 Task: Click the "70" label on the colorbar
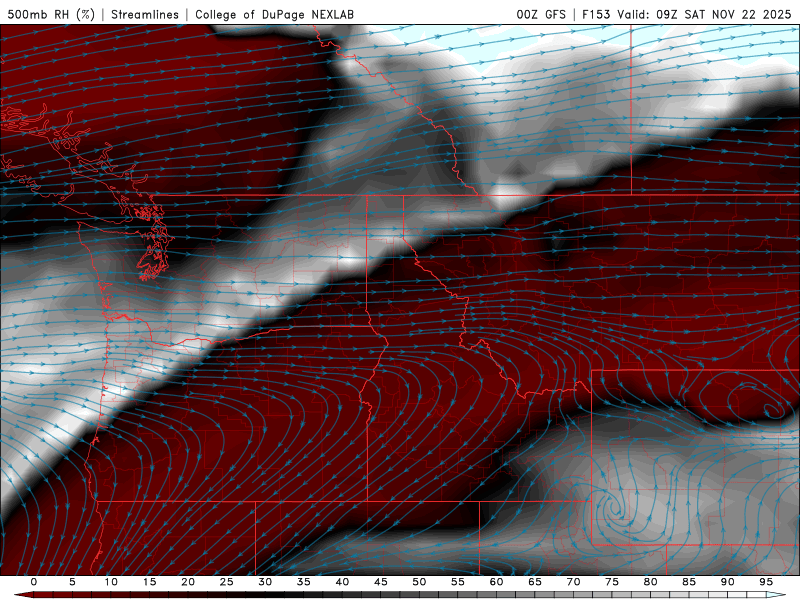coord(573,582)
